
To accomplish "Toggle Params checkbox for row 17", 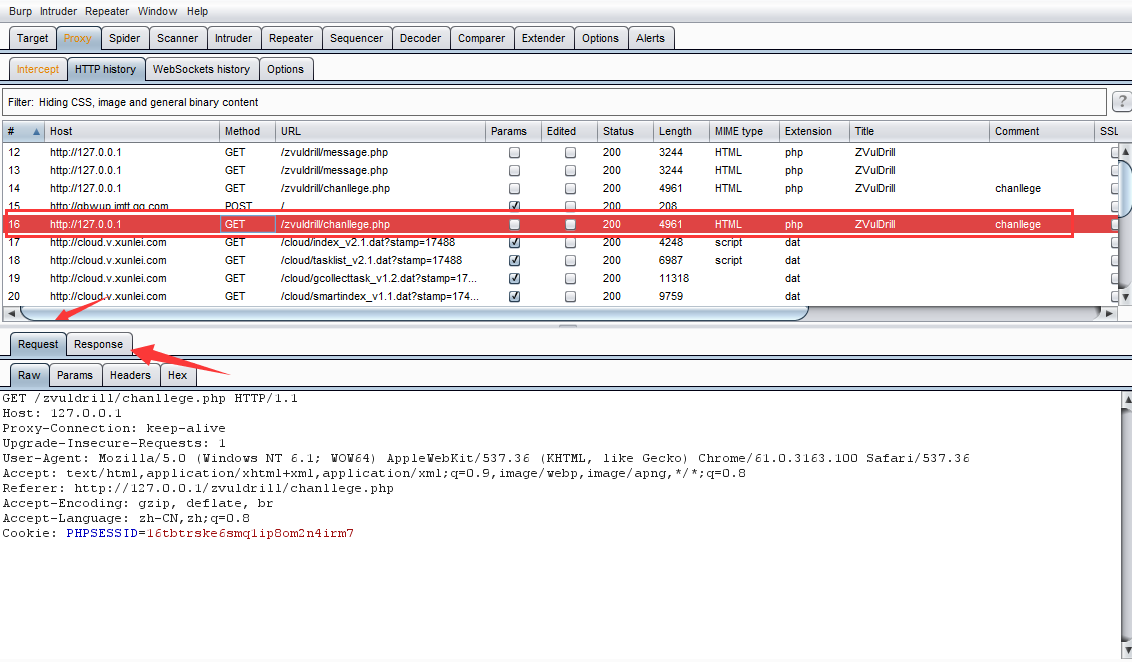I will pyautogui.click(x=514, y=243).
